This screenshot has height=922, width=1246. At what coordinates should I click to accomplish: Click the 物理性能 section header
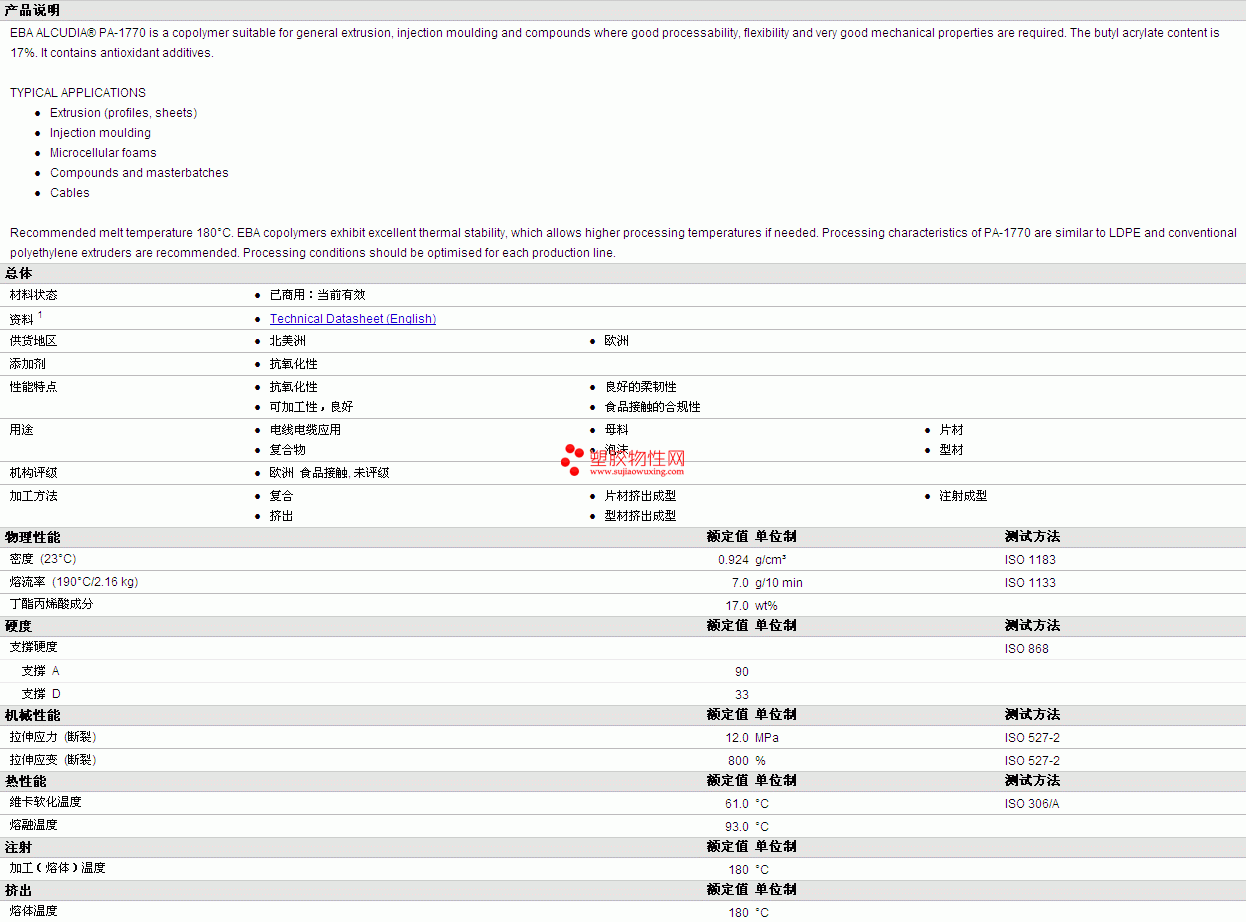pyautogui.click(x=33, y=537)
